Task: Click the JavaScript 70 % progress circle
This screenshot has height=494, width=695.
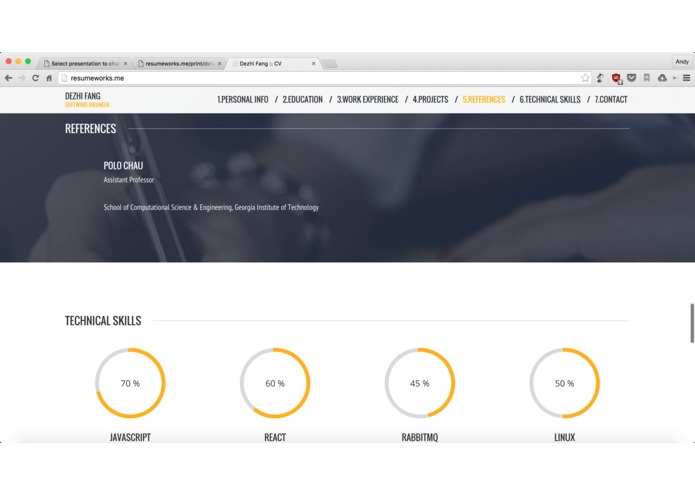Action: pyautogui.click(x=130, y=383)
